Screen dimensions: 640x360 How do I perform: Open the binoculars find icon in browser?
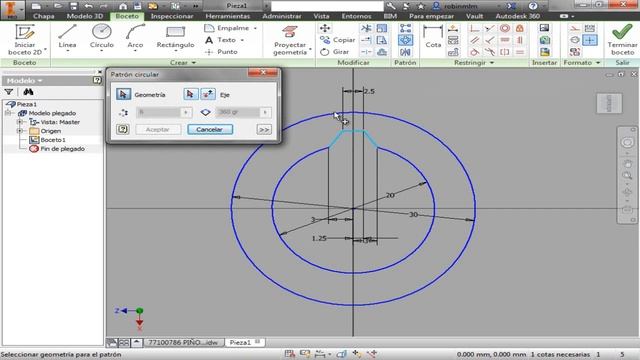(28, 92)
